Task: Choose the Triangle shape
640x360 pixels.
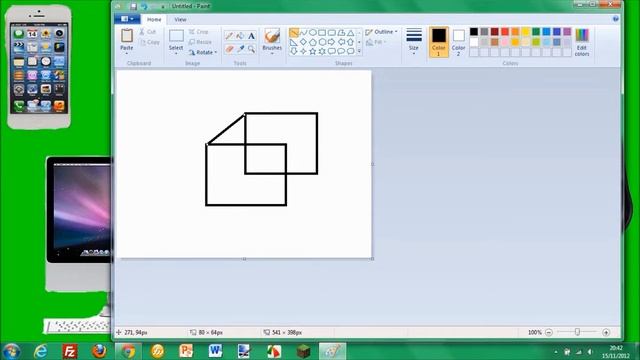Action: (x=351, y=32)
